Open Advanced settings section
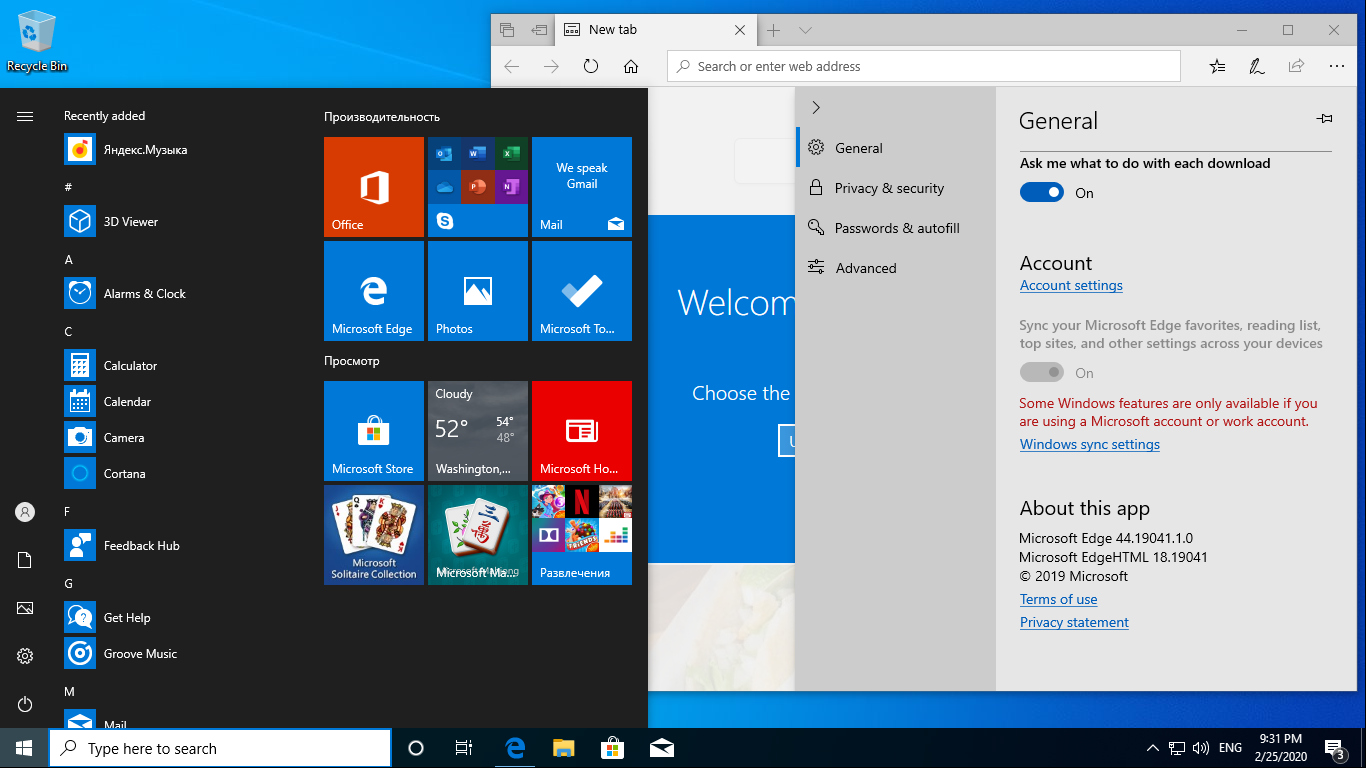Screen dimensions: 1366x768 coord(865,268)
